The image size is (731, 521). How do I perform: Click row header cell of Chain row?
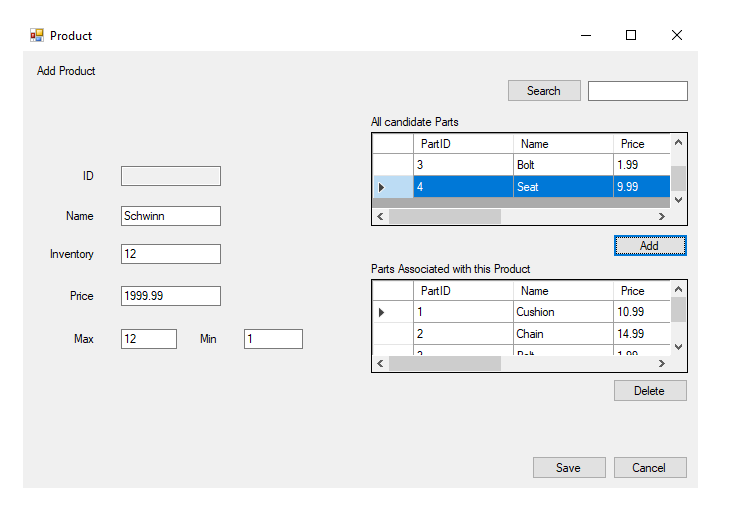click(393, 334)
